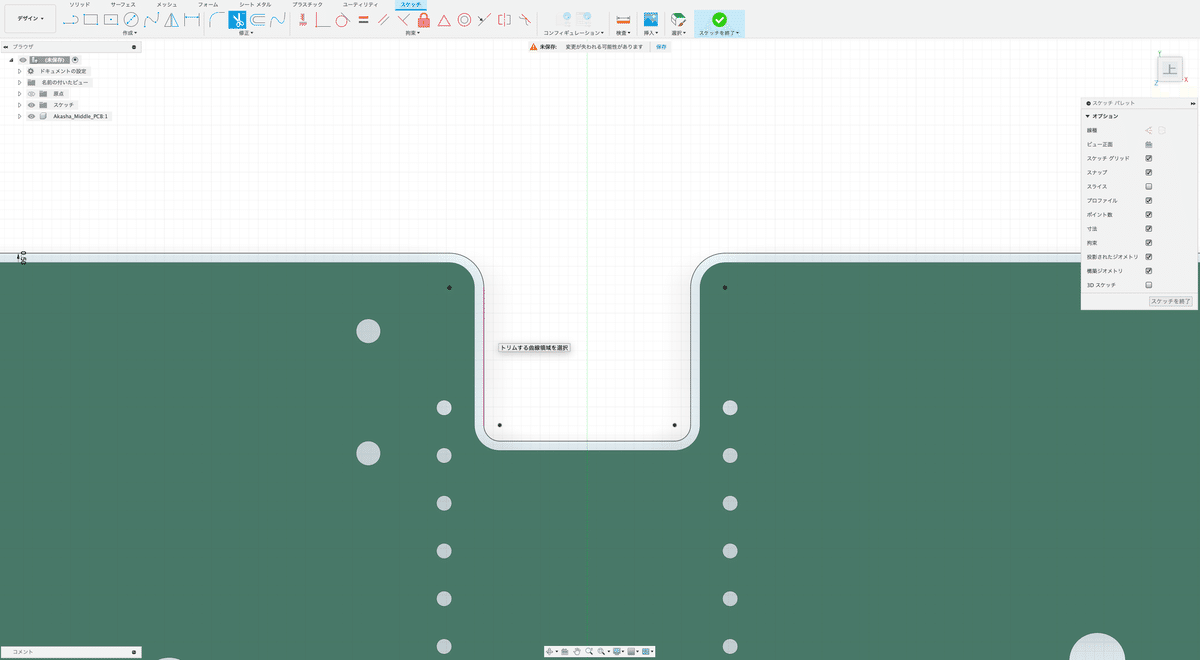Screen dimensions: 1200x660
Task: Switch to ユーティリティ tab
Action: 360,5
